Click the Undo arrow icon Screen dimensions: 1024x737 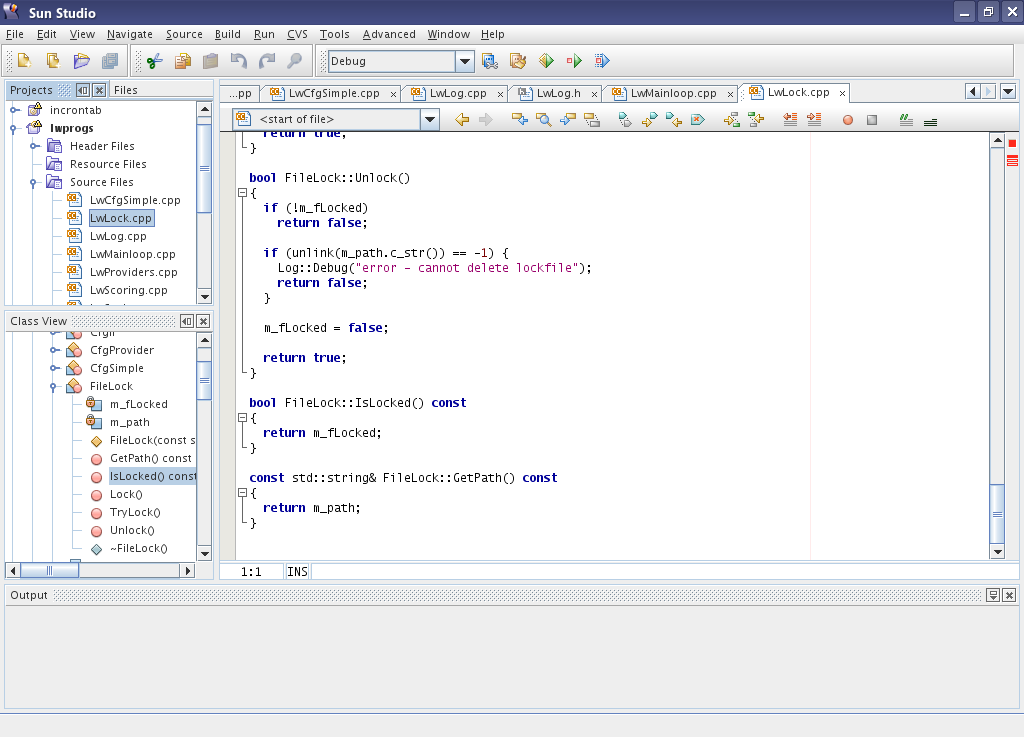238,61
